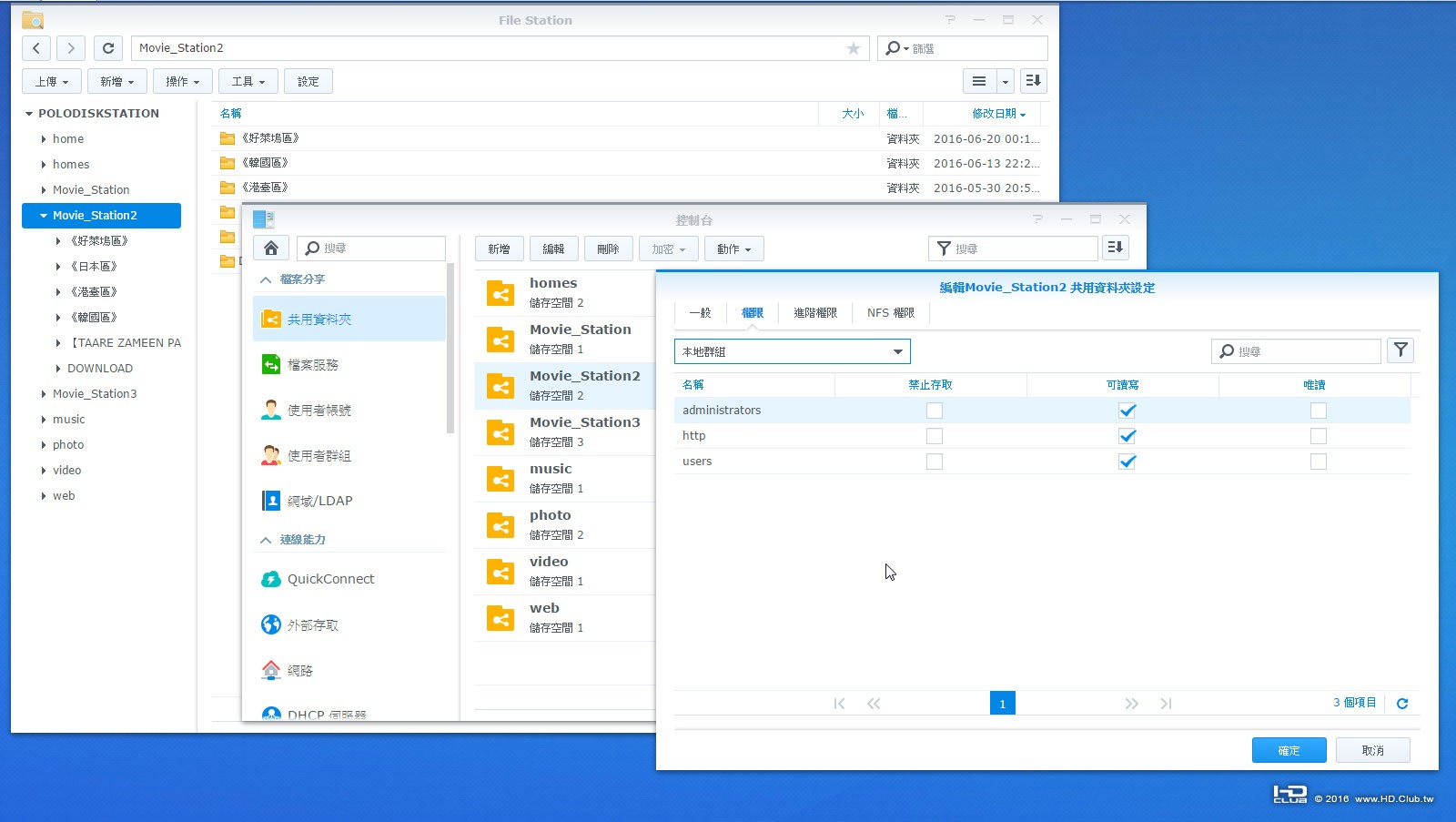
Task: Open the Control Panel action dropdown
Action: tap(734, 249)
